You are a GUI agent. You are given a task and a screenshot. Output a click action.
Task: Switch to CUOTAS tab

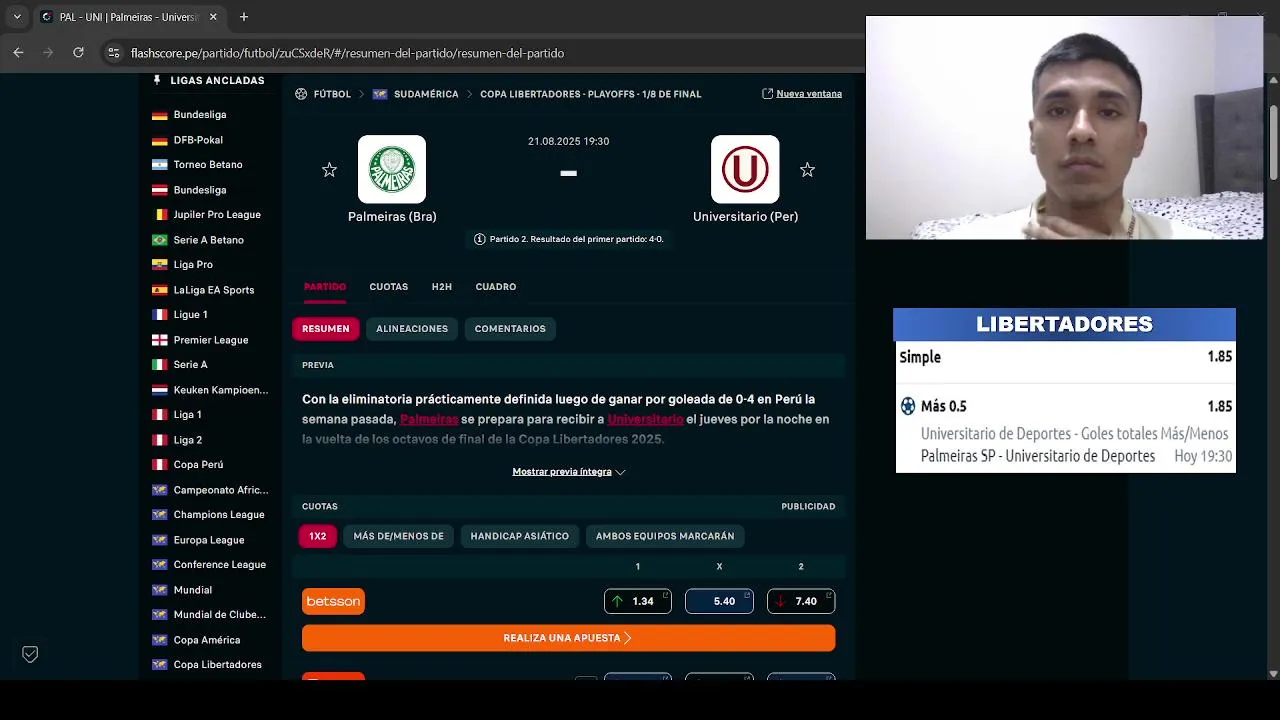click(389, 287)
